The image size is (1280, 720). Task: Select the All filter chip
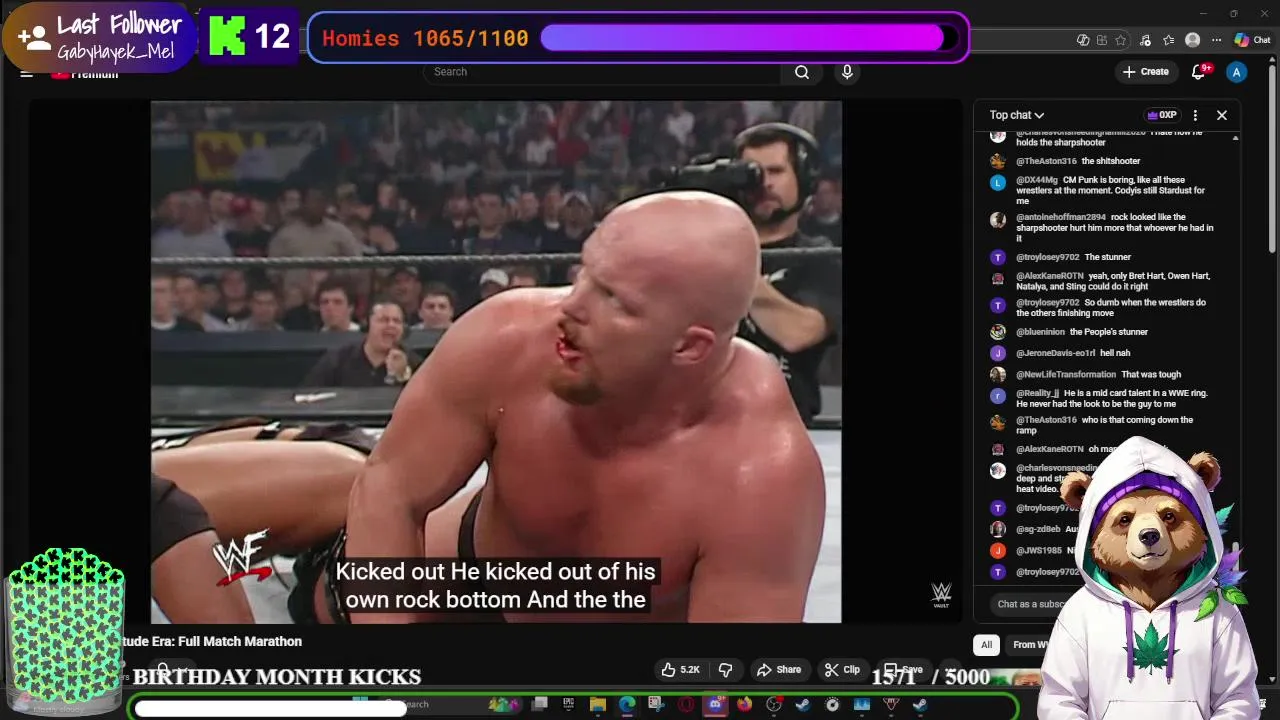coord(986,645)
